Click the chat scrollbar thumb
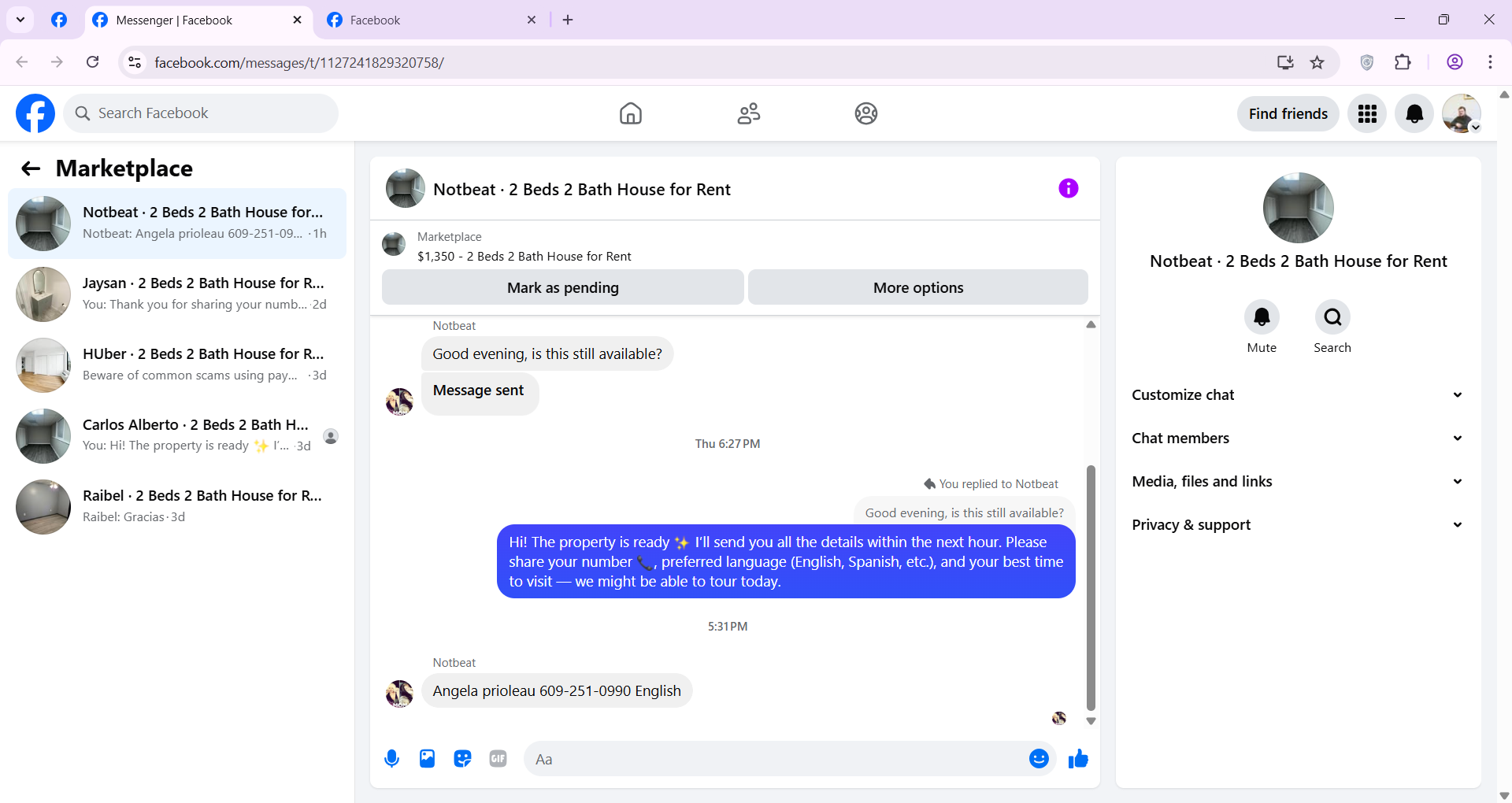 (x=1091, y=587)
